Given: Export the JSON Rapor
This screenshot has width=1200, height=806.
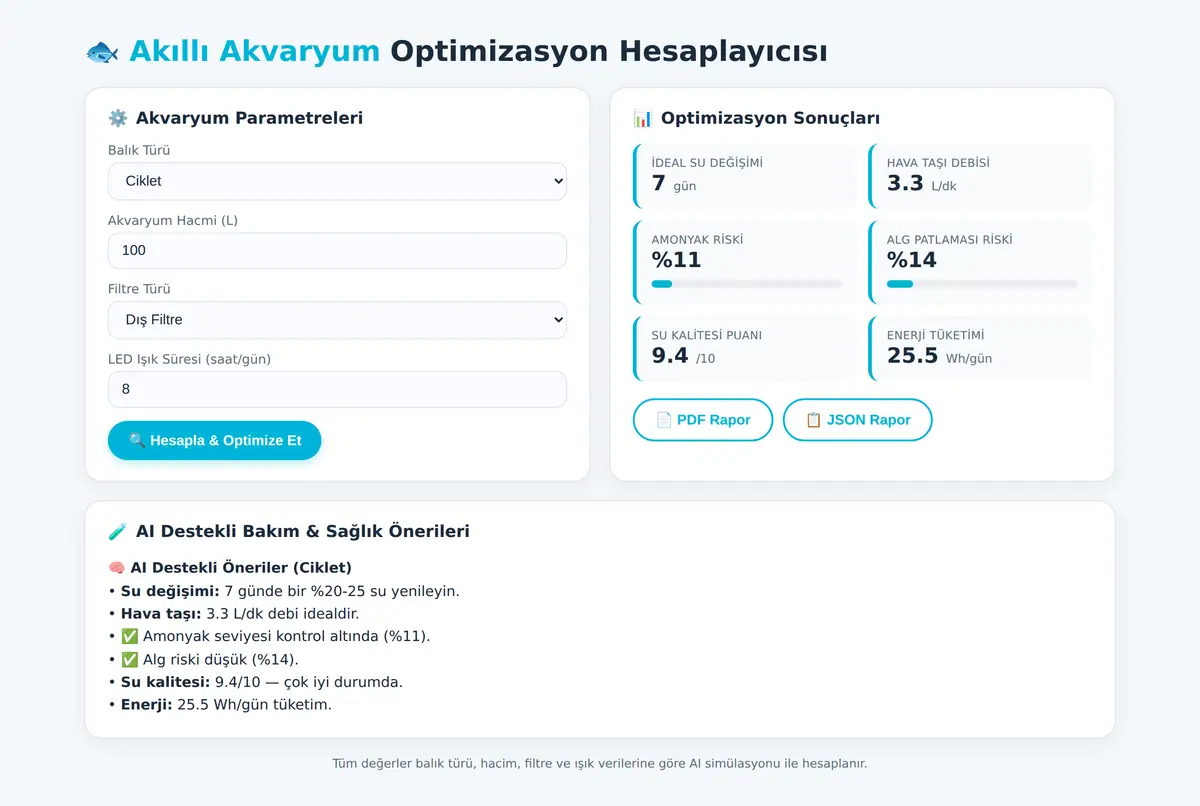Looking at the screenshot, I should pos(858,420).
